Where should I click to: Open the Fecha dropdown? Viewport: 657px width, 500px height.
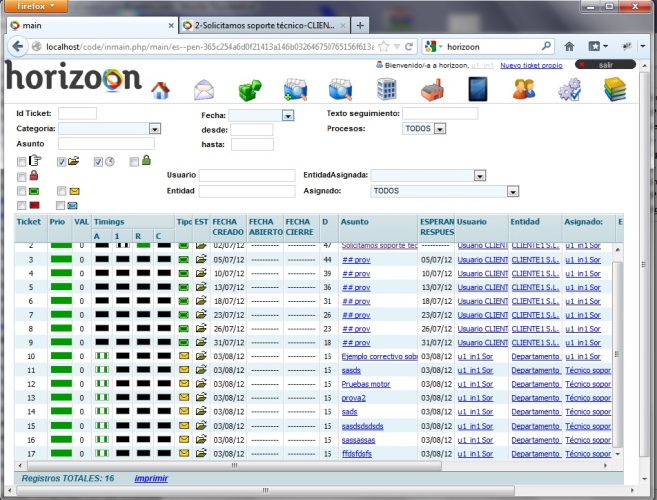tap(288, 115)
